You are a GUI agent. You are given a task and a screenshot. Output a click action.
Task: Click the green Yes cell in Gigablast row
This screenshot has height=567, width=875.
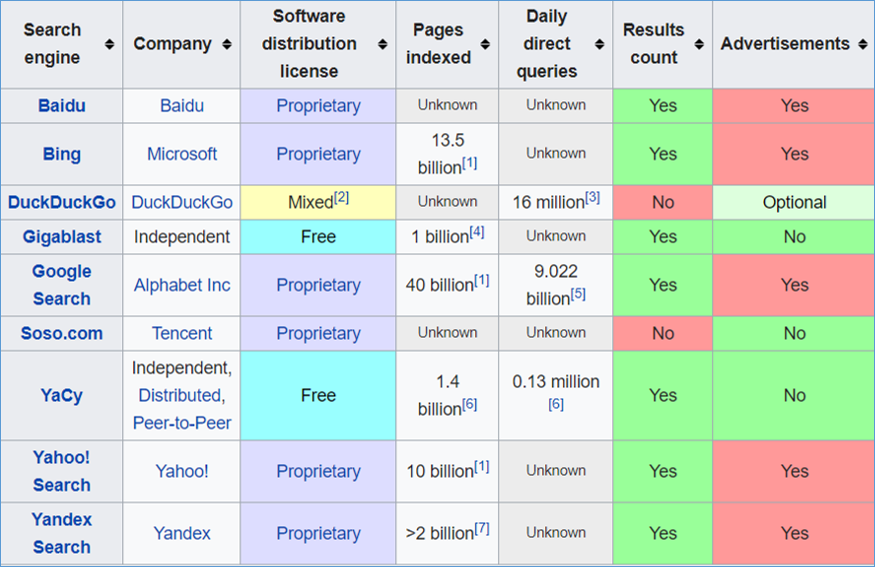tap(662, 237)
